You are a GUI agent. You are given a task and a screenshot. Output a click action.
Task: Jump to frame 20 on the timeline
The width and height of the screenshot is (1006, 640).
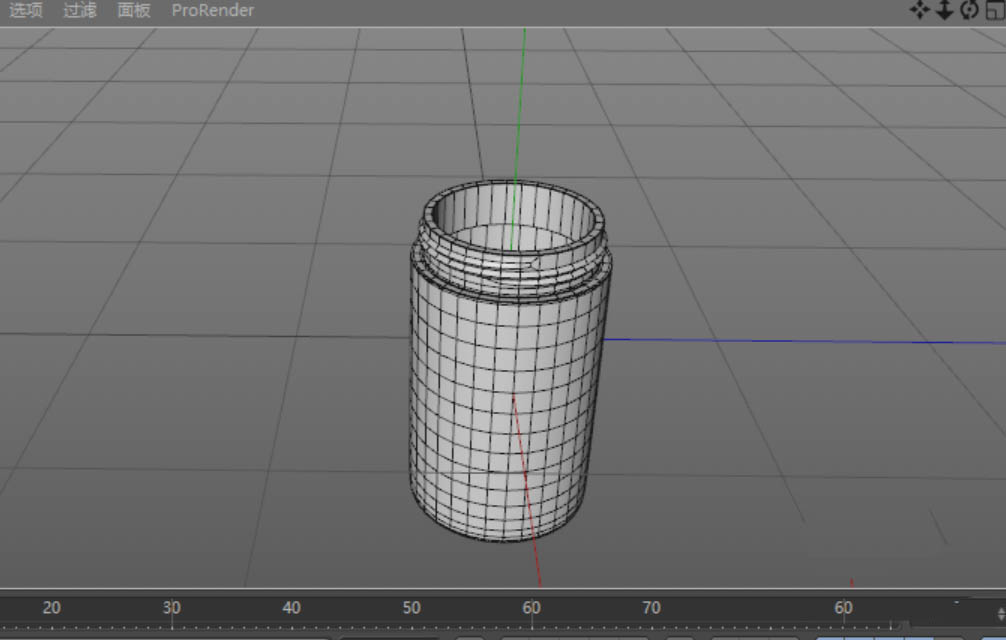point(51,607)
